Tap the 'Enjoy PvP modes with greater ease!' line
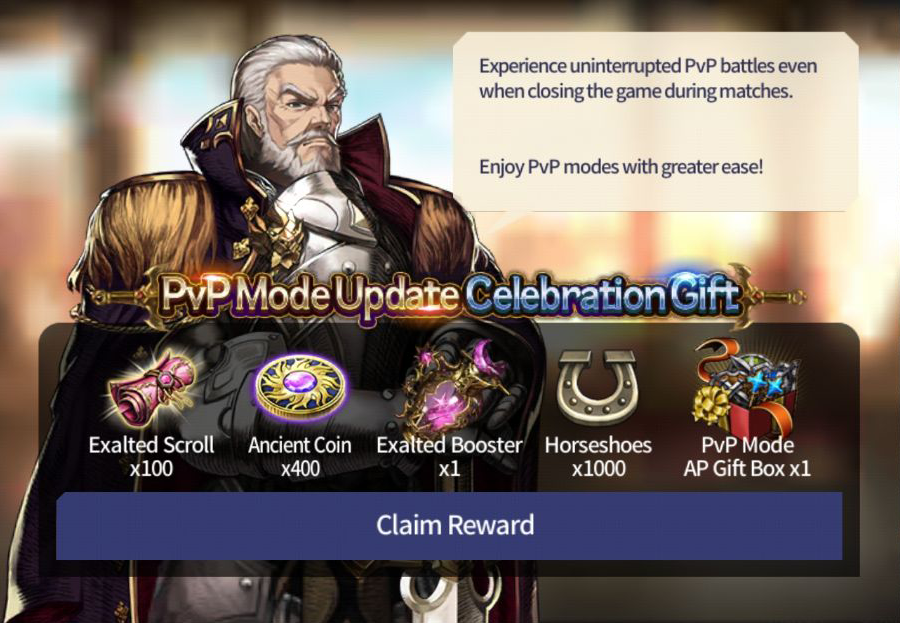This screenshot has width=900, height=623. pos(622,167)
